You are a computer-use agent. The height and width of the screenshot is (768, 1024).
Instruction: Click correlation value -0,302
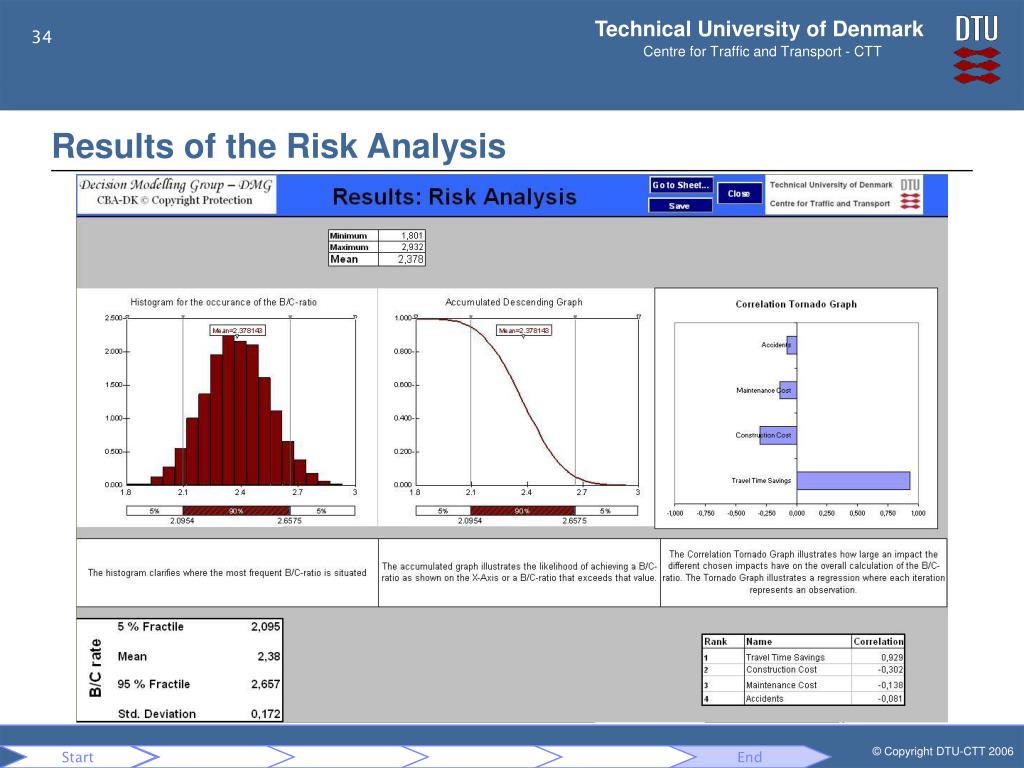pos(890,670)
